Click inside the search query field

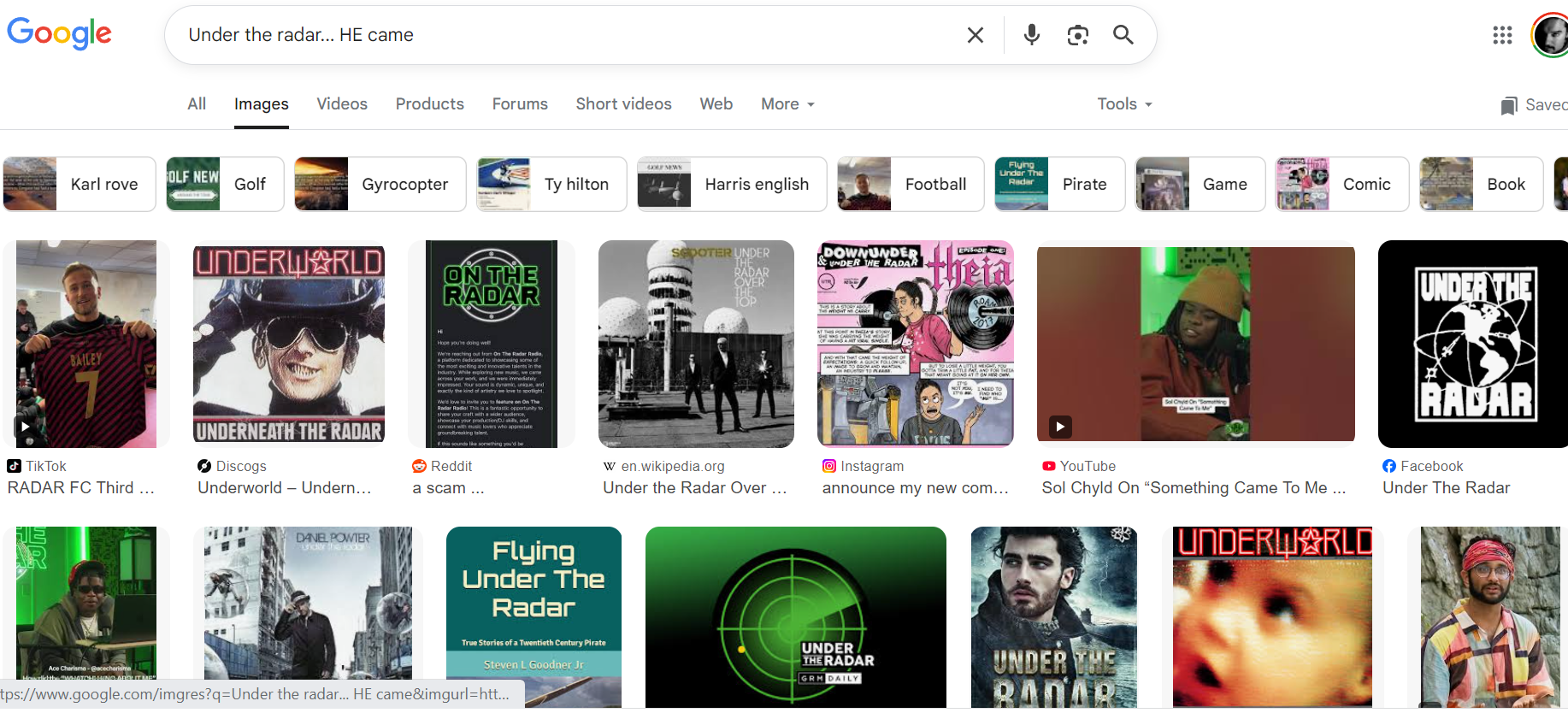[556, 35]
